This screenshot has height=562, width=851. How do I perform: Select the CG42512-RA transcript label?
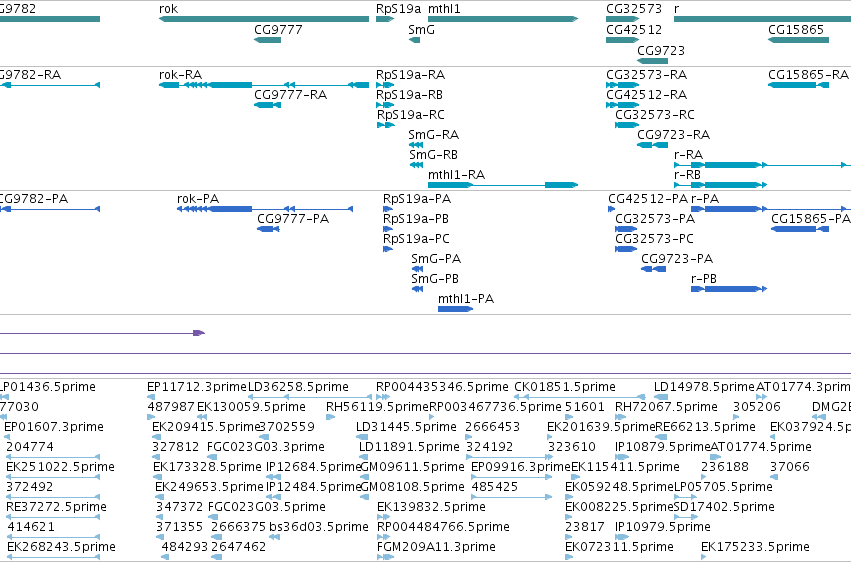(646, 95)
